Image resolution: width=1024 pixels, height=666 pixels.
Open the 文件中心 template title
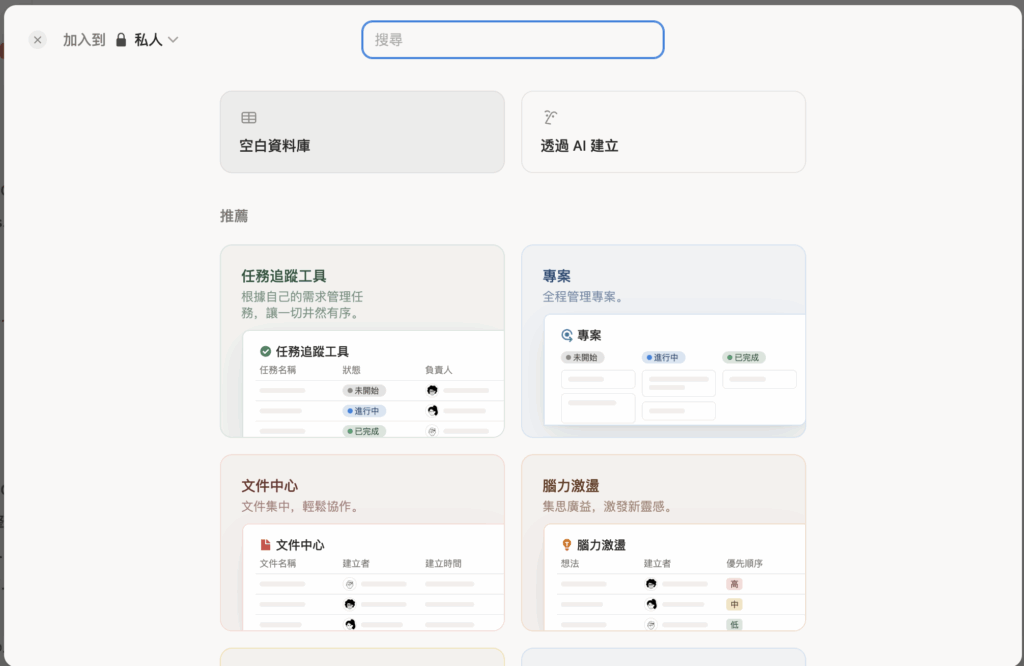[269, 485]
